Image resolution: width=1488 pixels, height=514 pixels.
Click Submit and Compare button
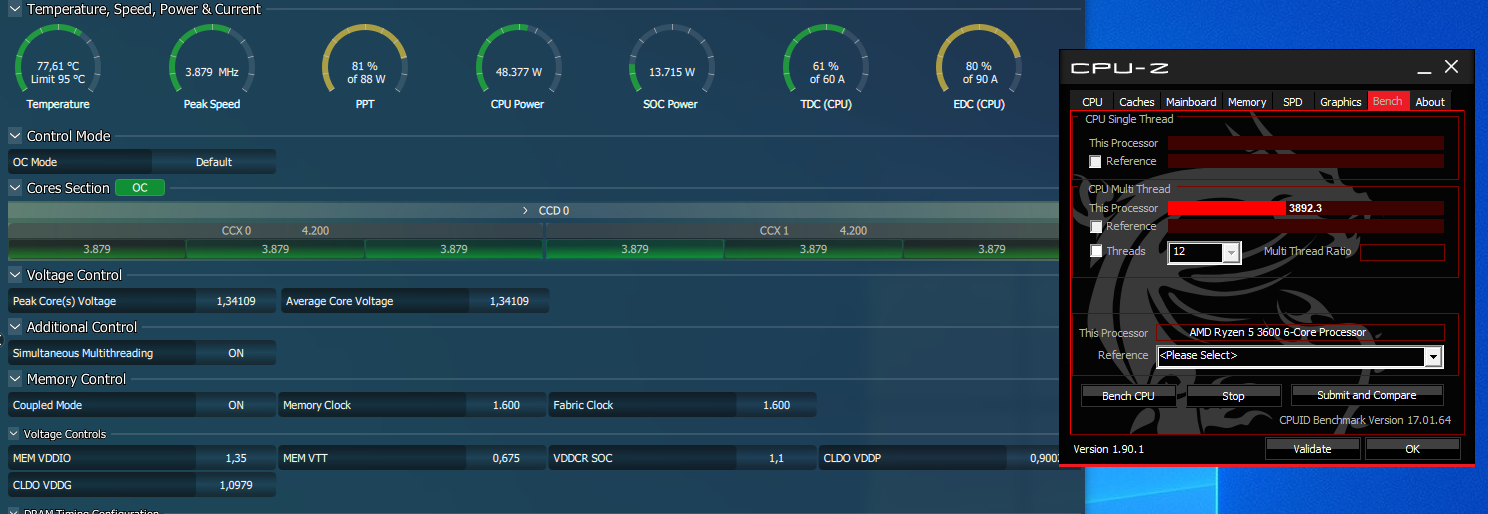coord(1367,395)
